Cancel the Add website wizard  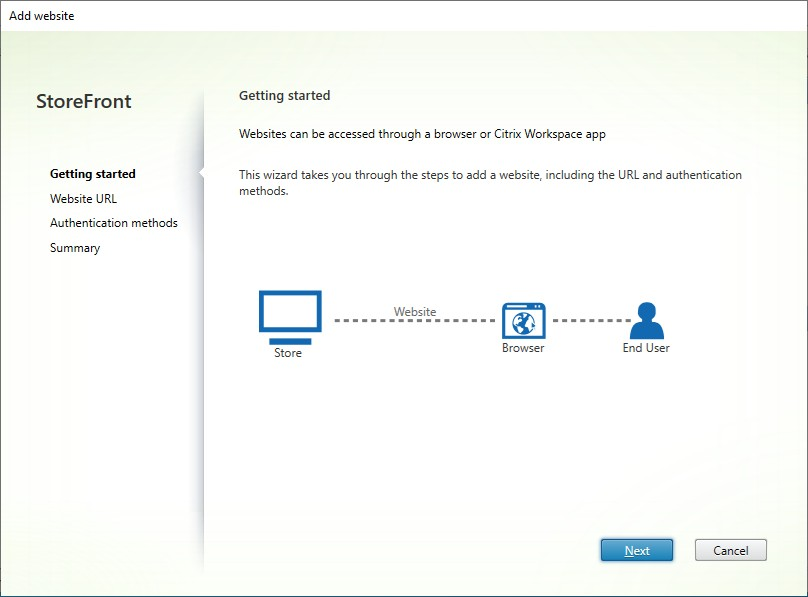[x=731, y=550]
